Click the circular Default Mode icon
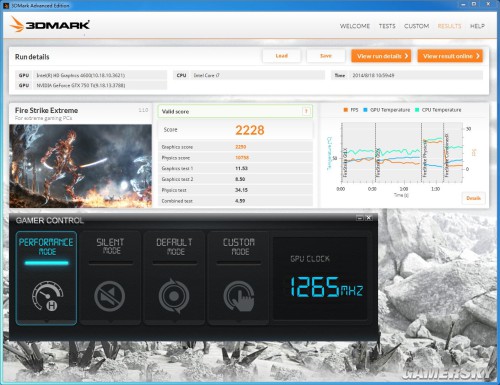 click(174, 296)
